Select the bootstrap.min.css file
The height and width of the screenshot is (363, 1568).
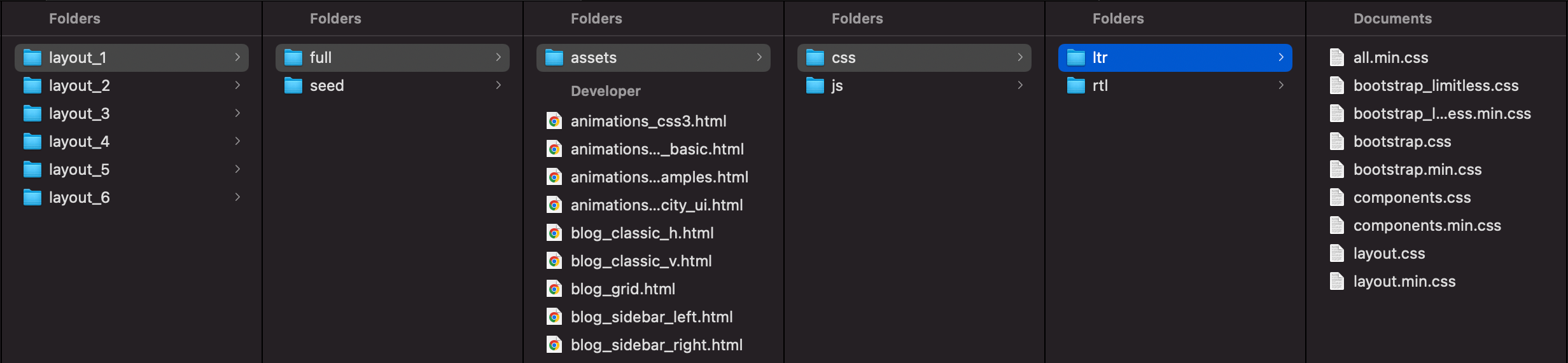[1417, 170]
